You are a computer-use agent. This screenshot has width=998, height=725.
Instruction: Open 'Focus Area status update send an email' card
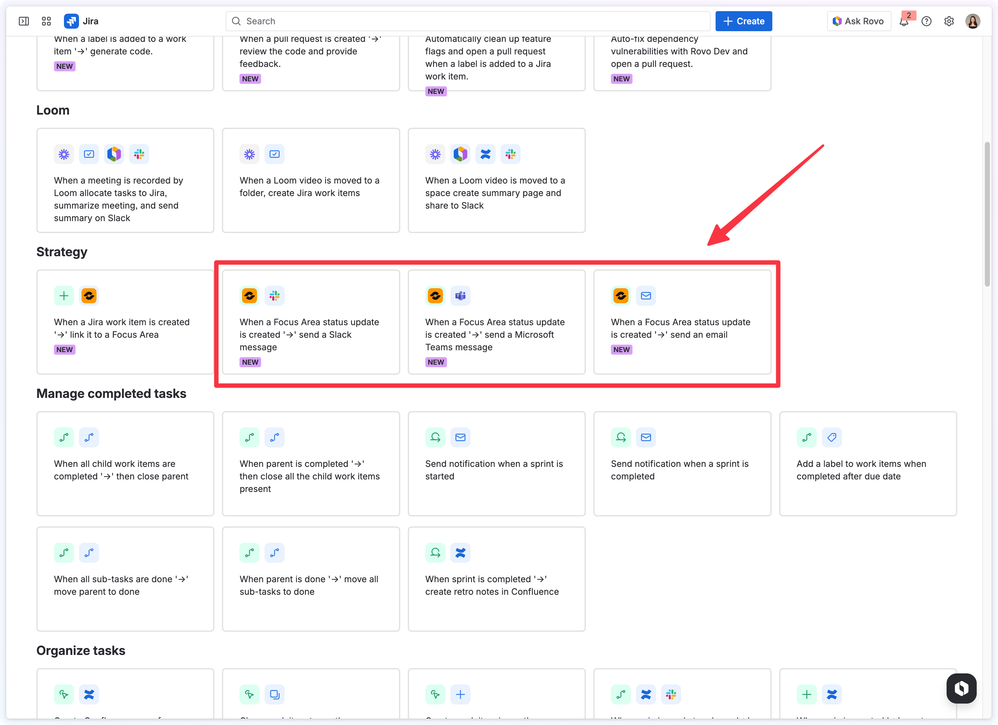682,322
